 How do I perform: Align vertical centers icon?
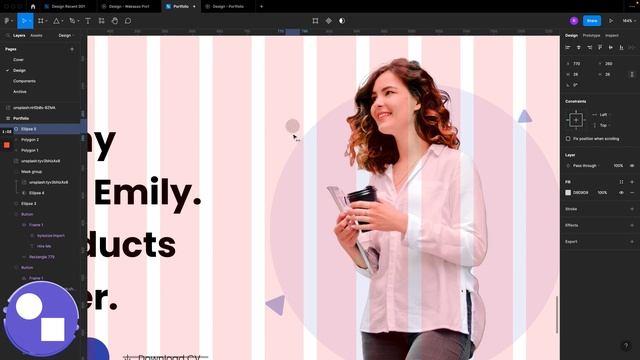click(x=611, y=48)
